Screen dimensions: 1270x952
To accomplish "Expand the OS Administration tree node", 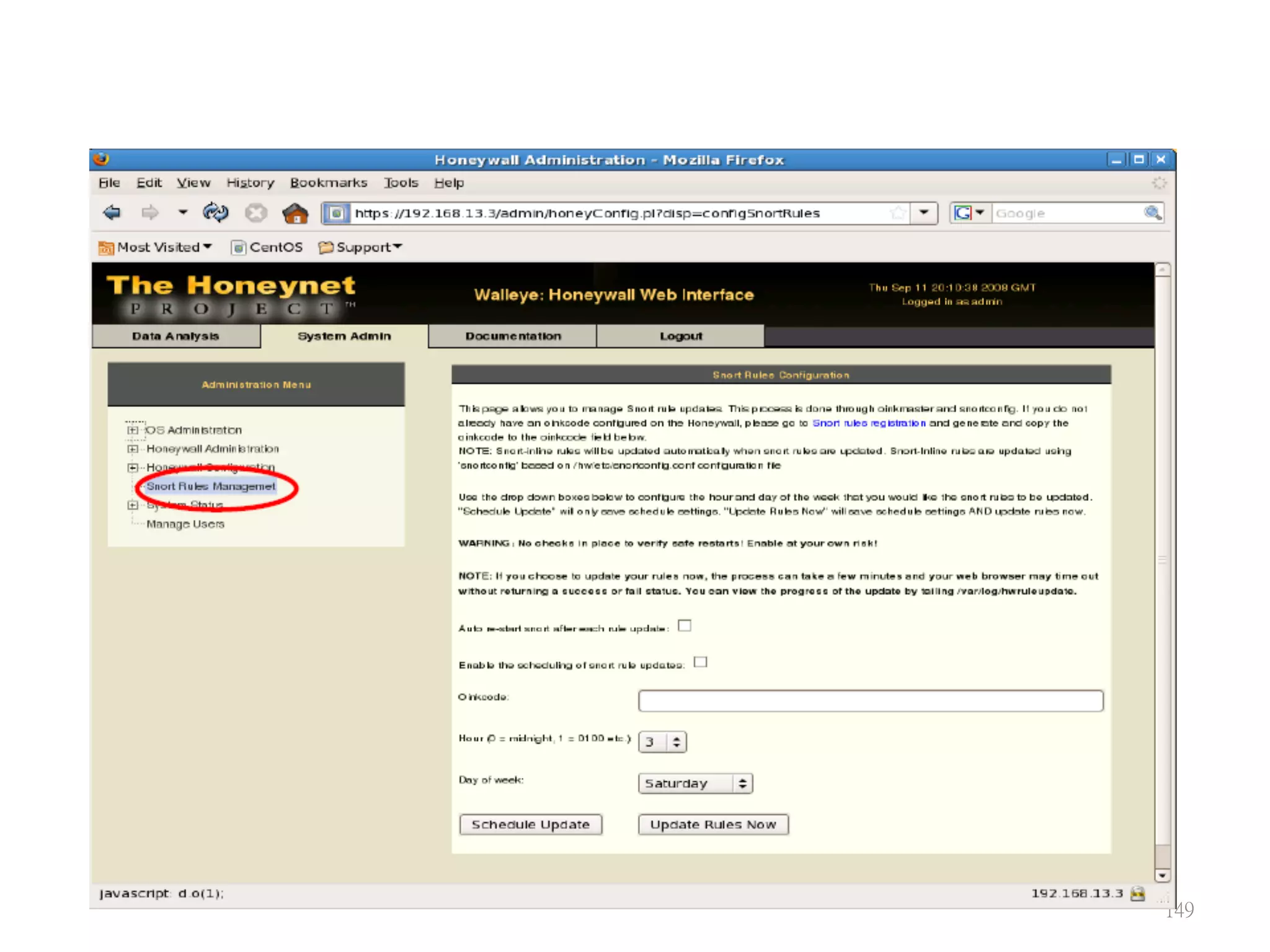I will click(x=132, y=430).
